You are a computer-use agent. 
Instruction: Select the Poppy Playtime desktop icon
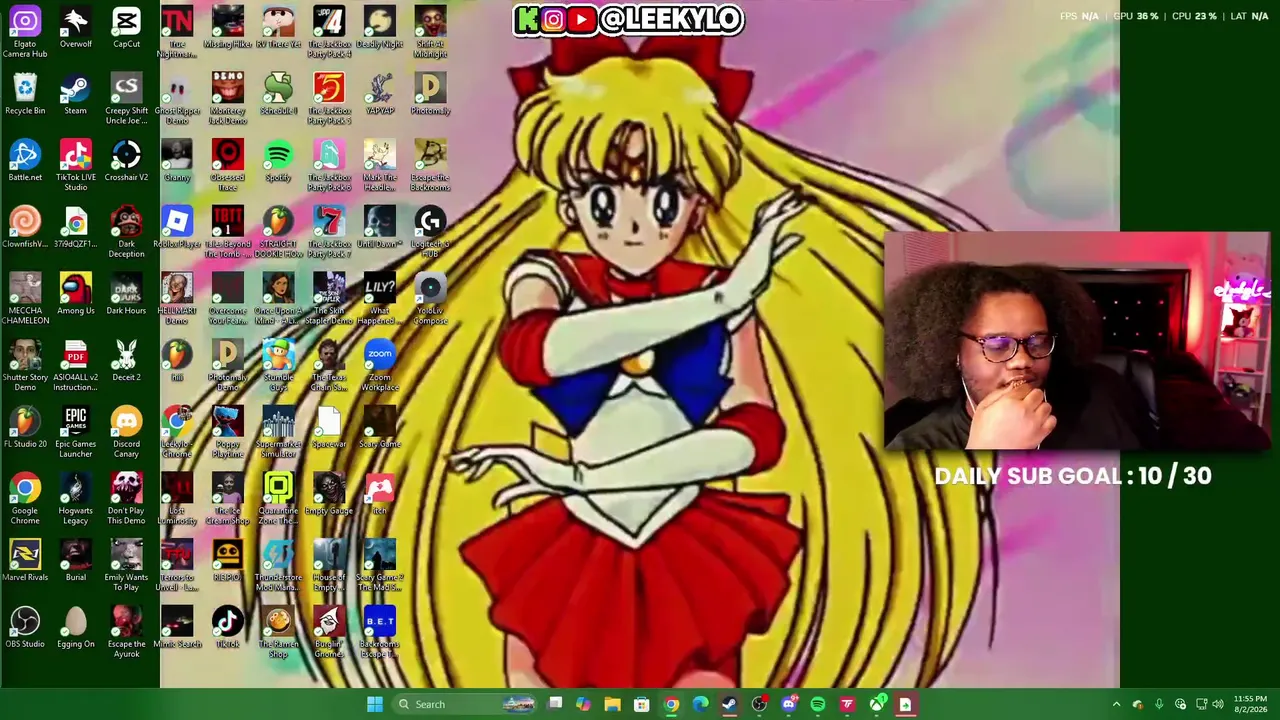[x=227, y=433]
